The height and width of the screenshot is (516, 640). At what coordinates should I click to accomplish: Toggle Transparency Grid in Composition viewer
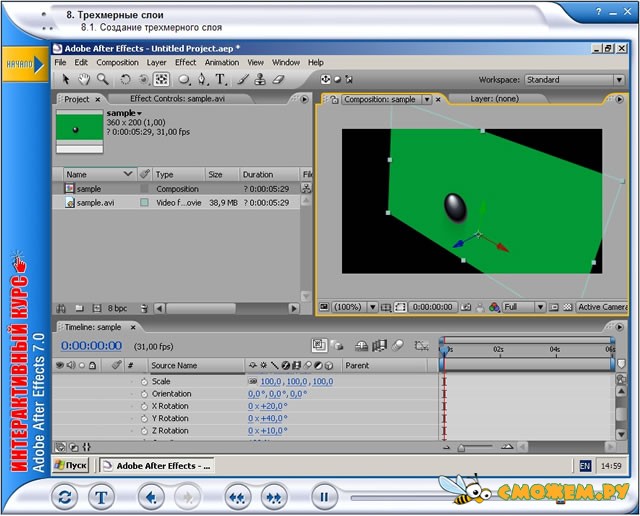(x=567, y=307)
